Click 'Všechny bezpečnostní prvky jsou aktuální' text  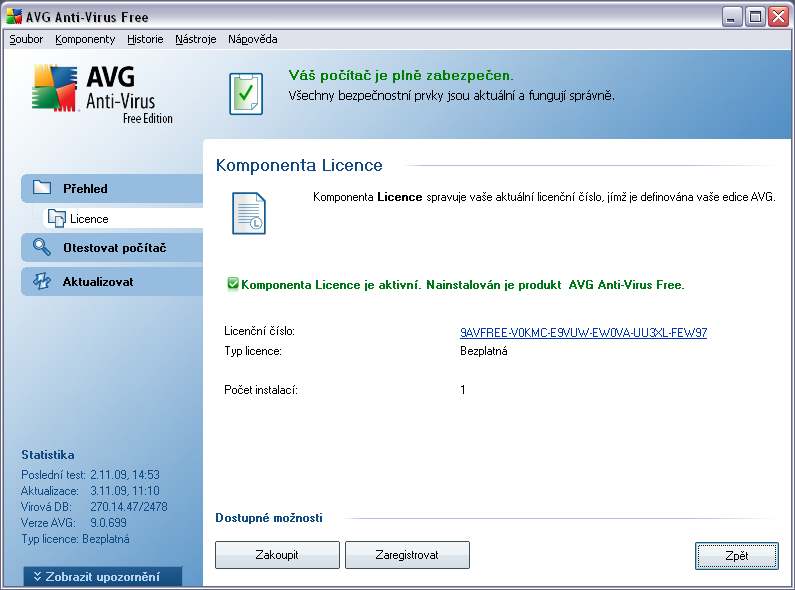(x=451, y=95)
